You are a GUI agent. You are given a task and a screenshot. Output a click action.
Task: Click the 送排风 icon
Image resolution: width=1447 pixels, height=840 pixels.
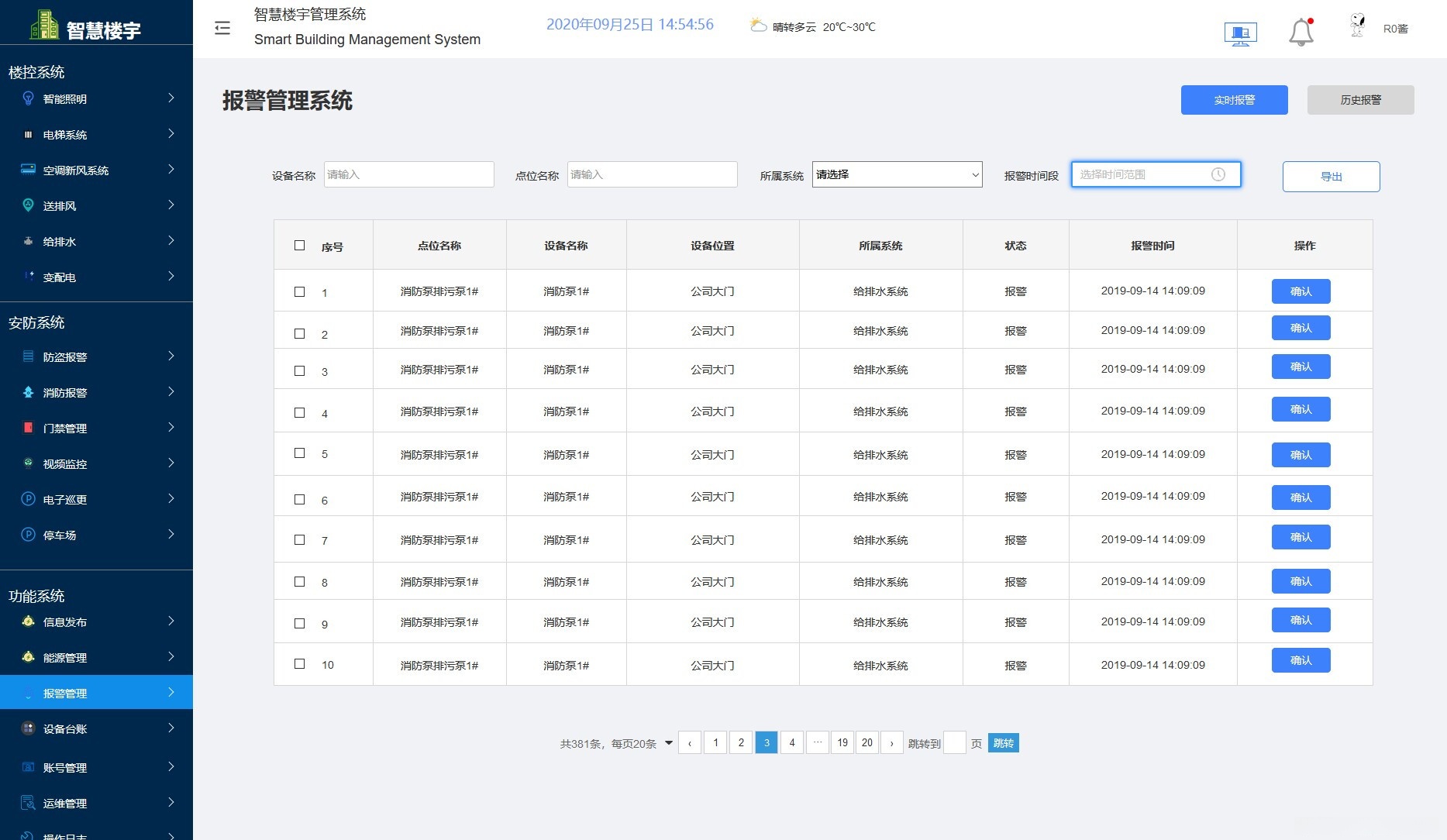point(28,205)
